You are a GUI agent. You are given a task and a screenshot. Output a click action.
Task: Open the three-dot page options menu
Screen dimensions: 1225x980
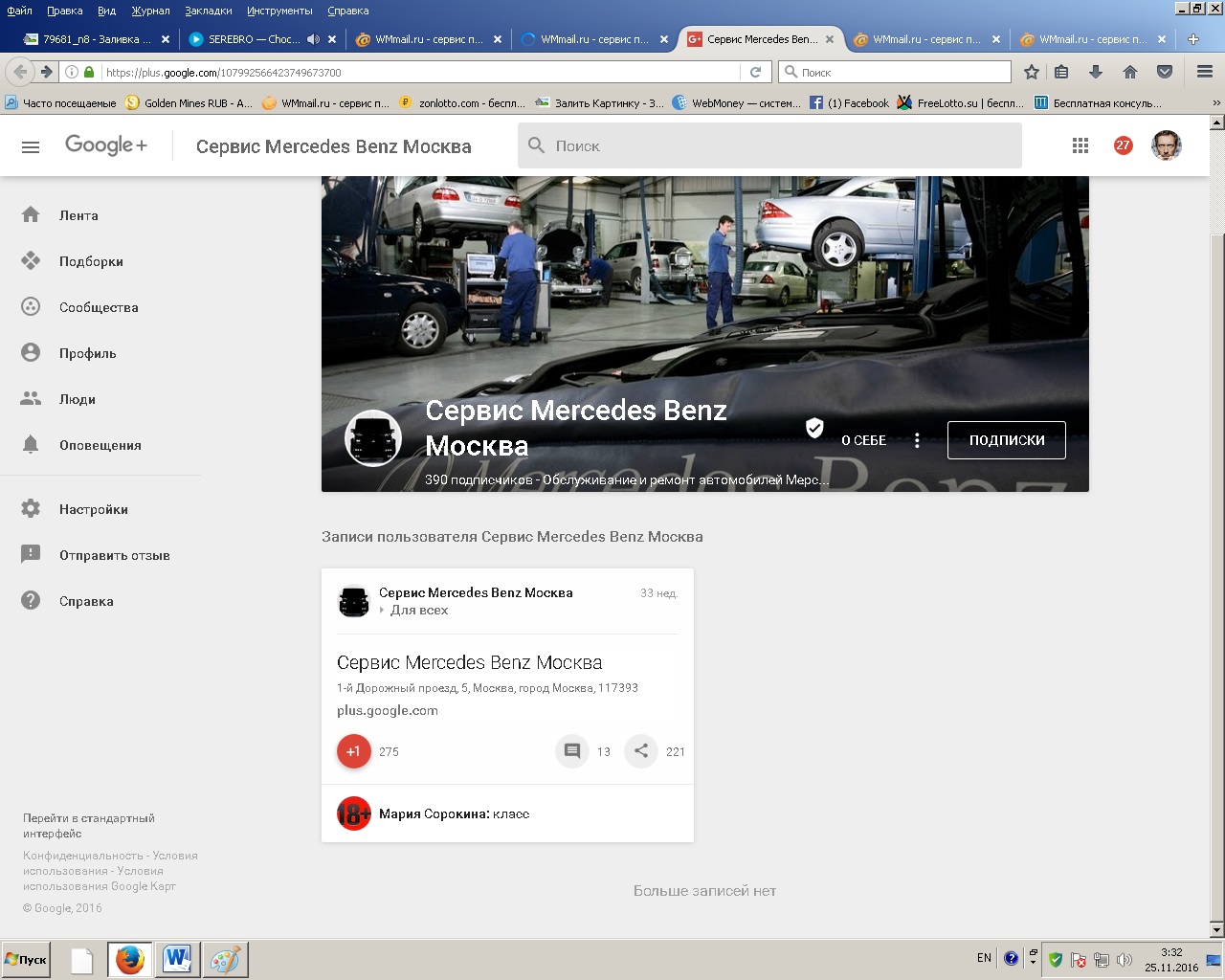click(x=917, y=440)
